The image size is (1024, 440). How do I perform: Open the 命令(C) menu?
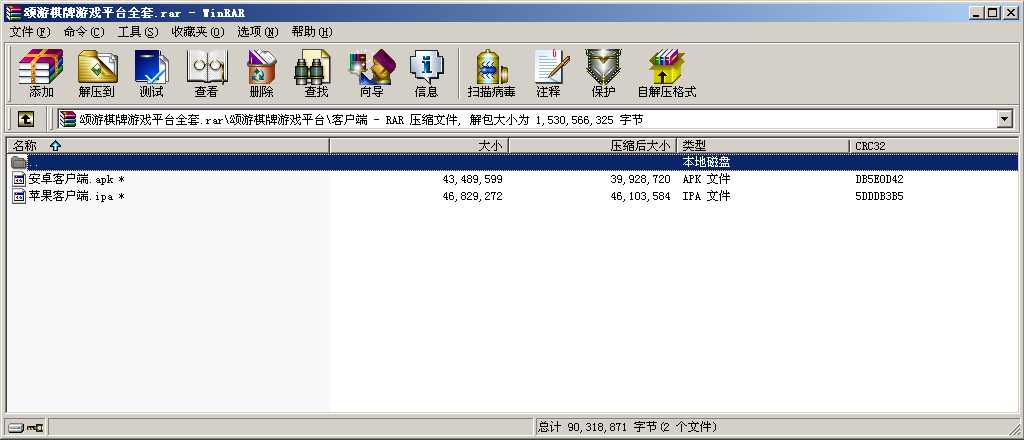point(84,31)
